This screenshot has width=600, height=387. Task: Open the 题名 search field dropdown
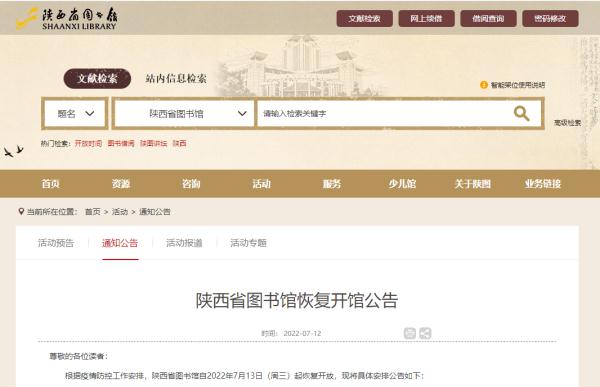[x=75, y=113]
